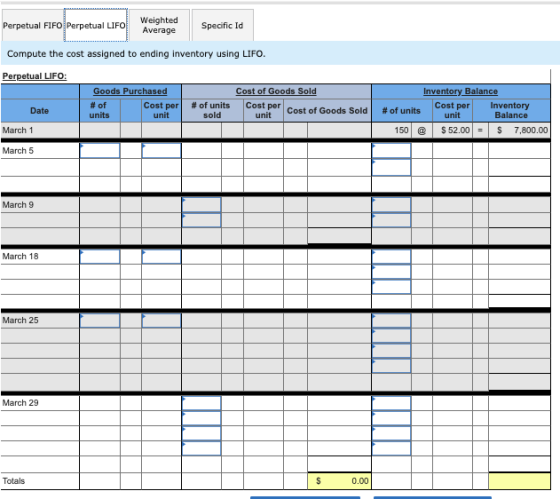Click the Goods Purchased column header
Image resolution: width=560 pixels, height=499 pixels.
coord(130,91)
